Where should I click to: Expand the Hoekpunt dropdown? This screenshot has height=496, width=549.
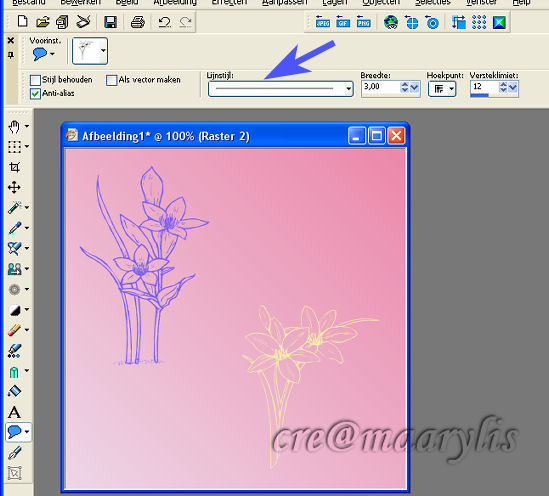coord(442,89)
